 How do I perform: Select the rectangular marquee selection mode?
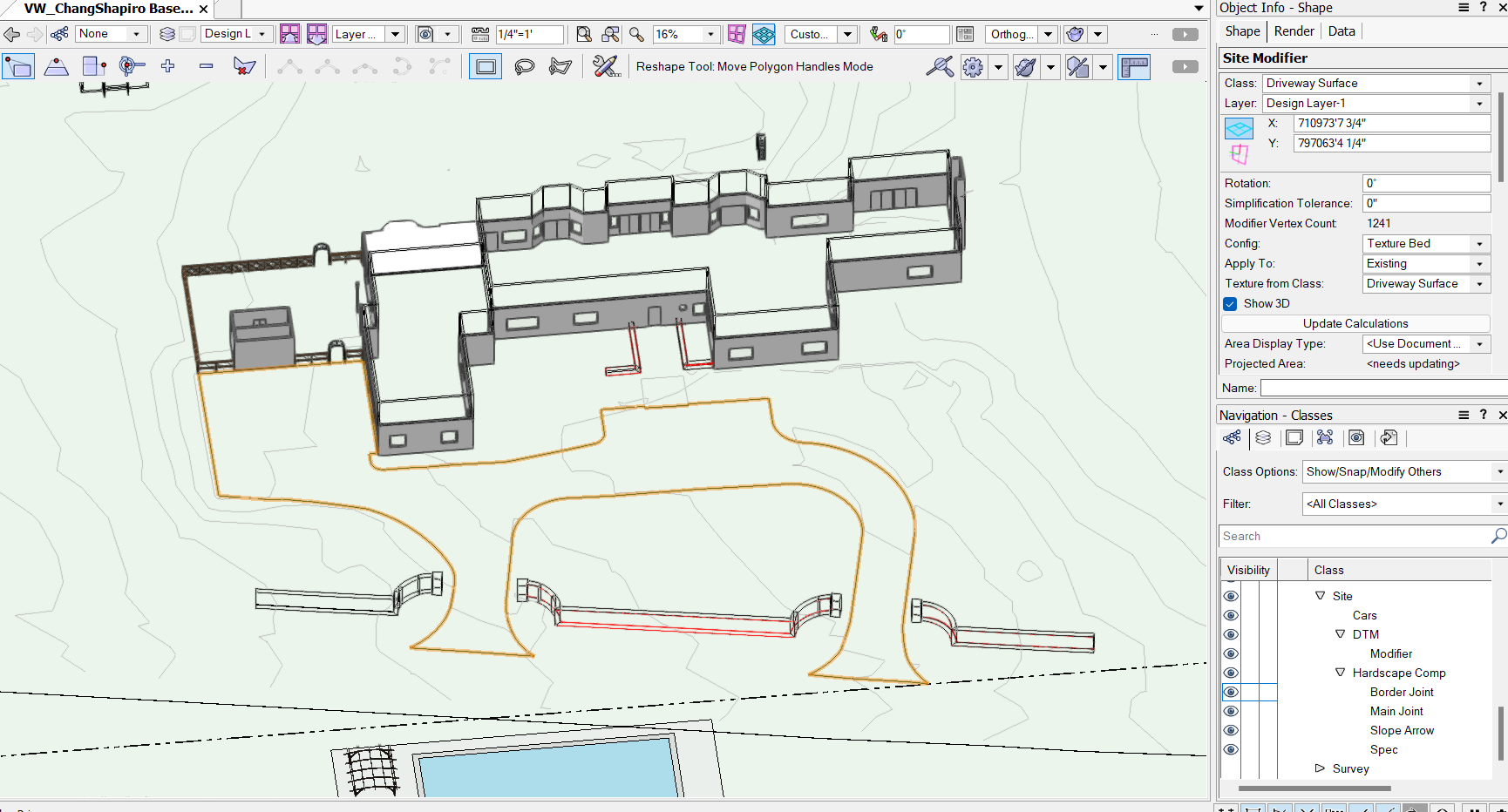(x=486, y=66)
